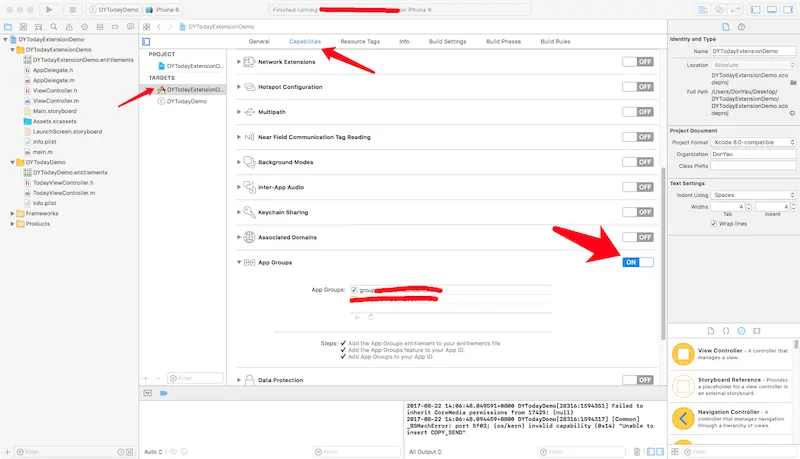800x459 pixels.
Task: Expand the Data Protection section
Action: (x=238, y=380)
